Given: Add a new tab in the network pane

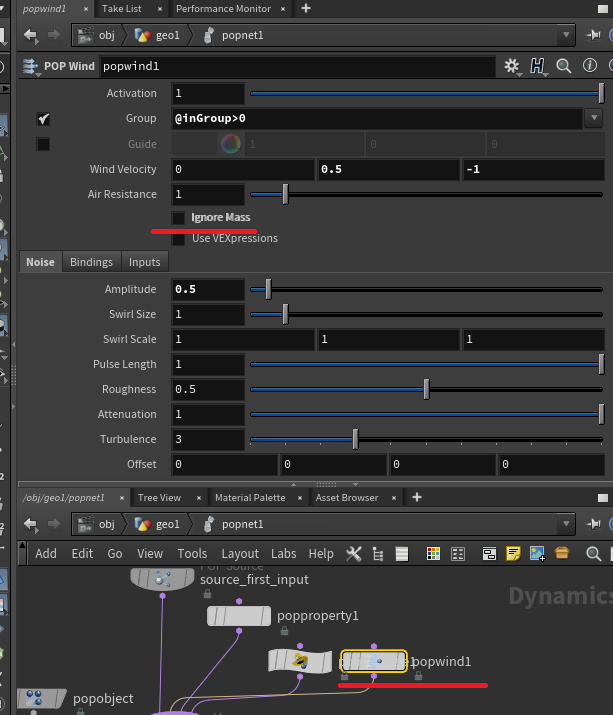Looking at the screenshot, I should click(x=417, y=497).
